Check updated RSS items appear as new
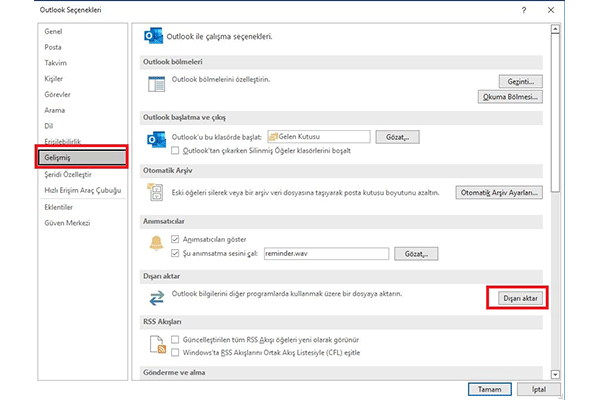Viewport: 600px width, 400px height. [x=175, y=340]
